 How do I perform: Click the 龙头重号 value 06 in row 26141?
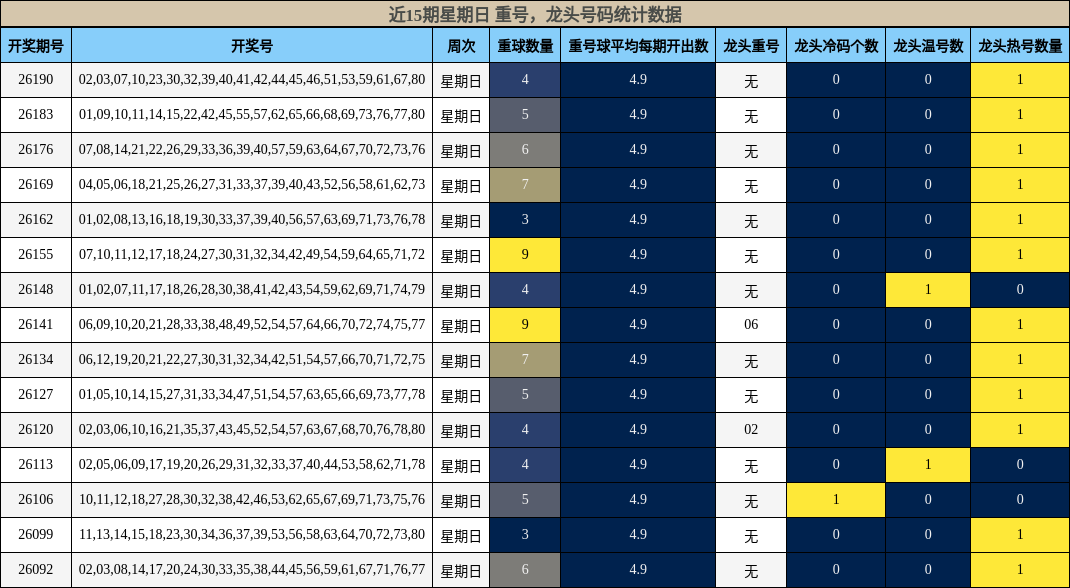point(751,325)
